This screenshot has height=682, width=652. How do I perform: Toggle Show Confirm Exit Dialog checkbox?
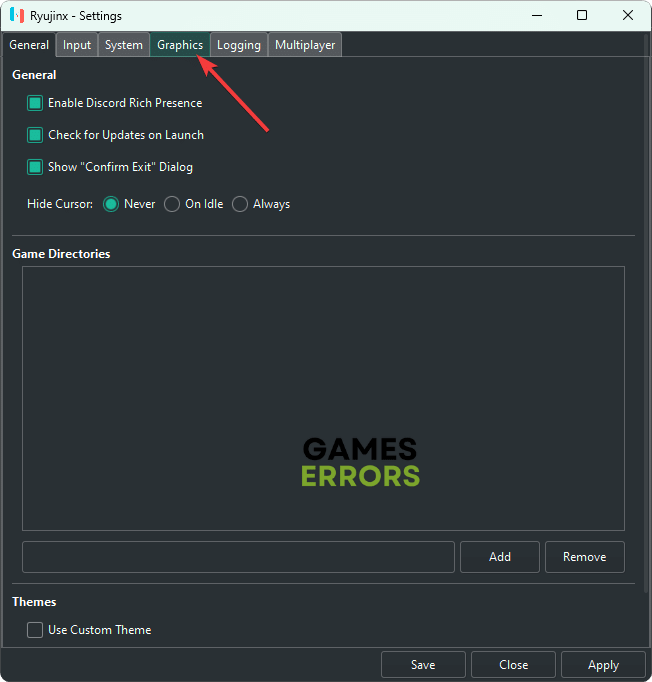coord(35,167)
